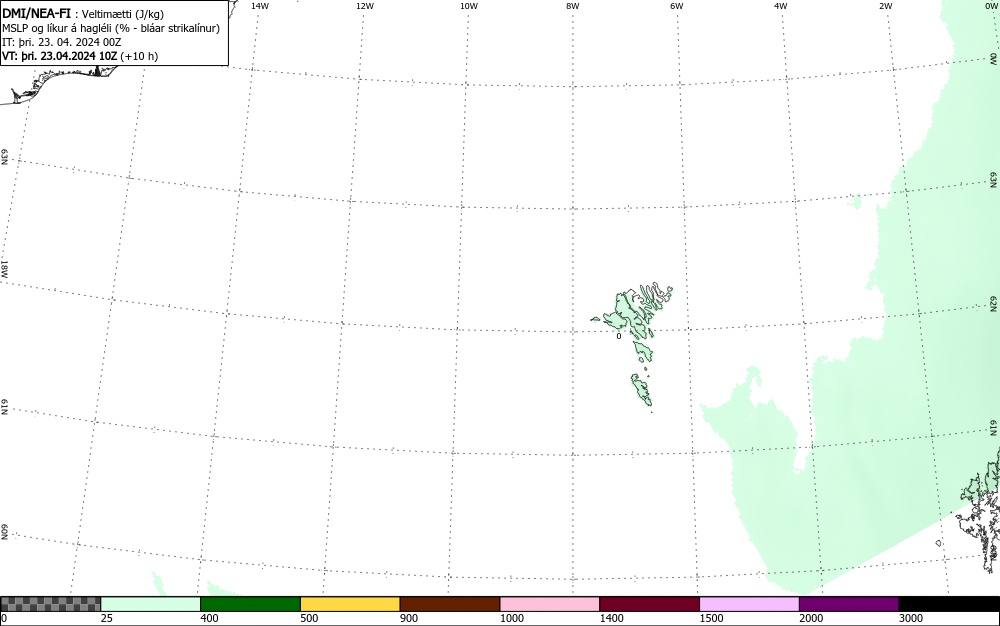Screen dimensions: 1000x626
Task: Click the "2W" longitude label
Action: pos(885,6)
